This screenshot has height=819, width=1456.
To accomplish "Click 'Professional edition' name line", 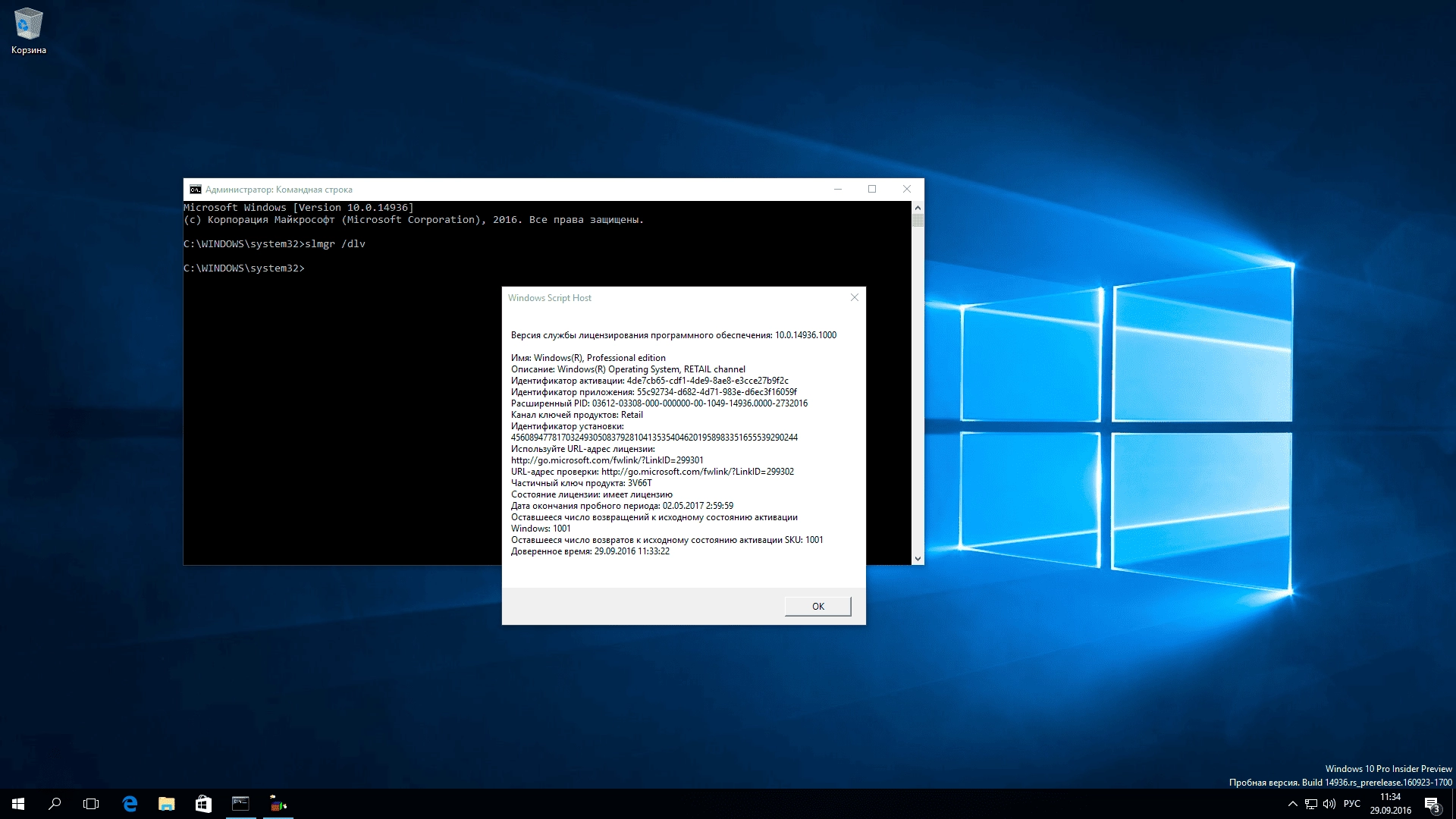I will (588, 358).
